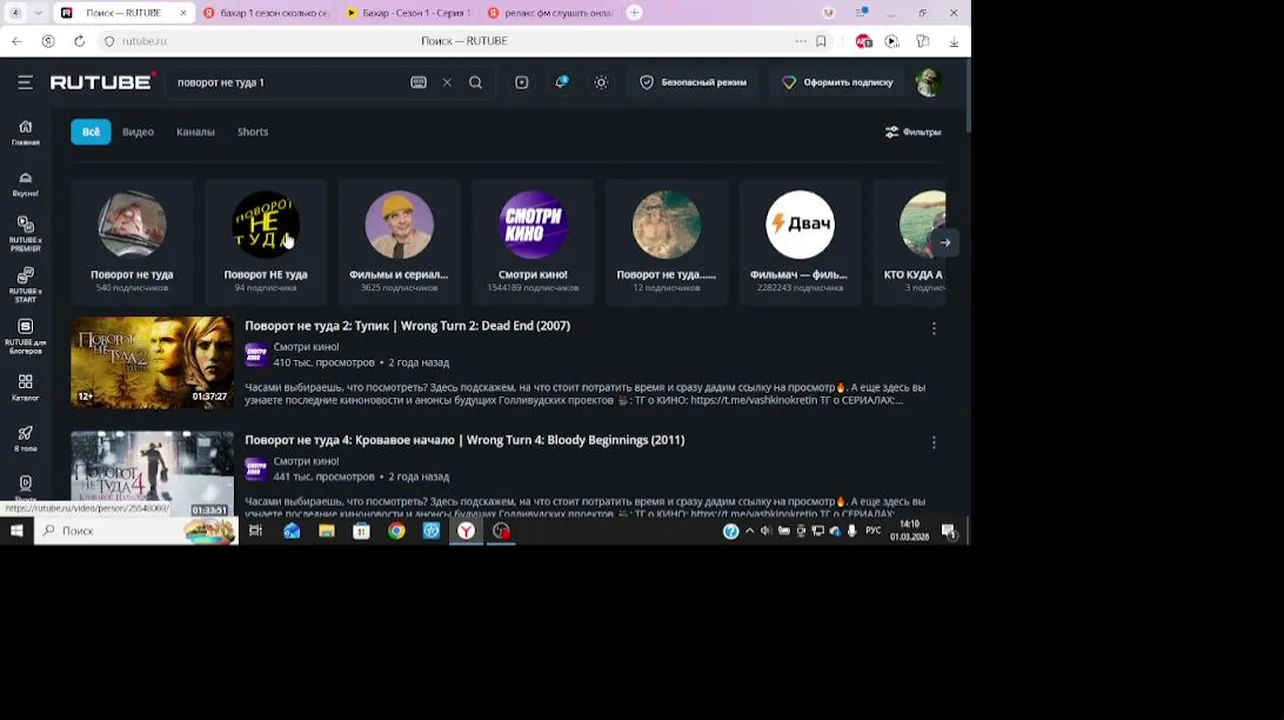Open Смотри кино! channel link under Wrong Turn 2
Screen dimensions: 1284x720
pos(306,347)
